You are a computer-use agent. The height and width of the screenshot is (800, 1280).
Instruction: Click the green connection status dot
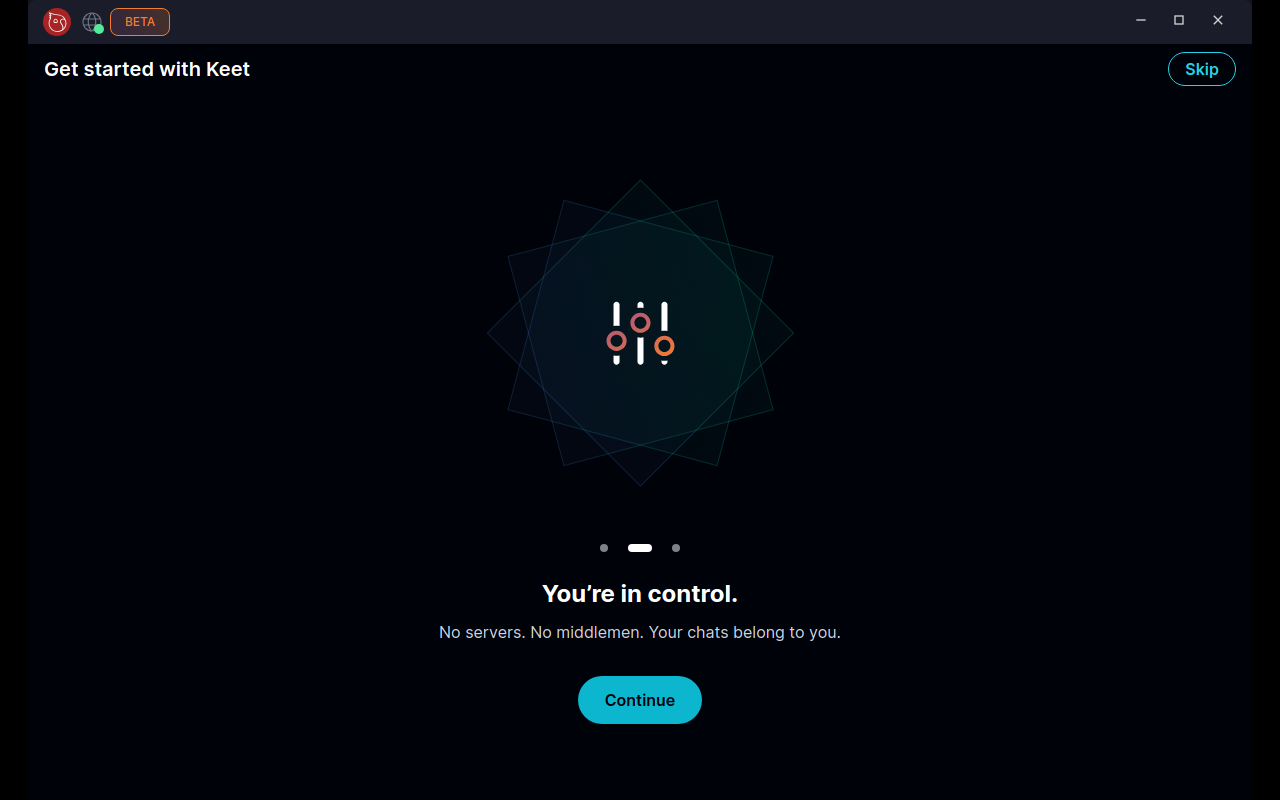99,29
